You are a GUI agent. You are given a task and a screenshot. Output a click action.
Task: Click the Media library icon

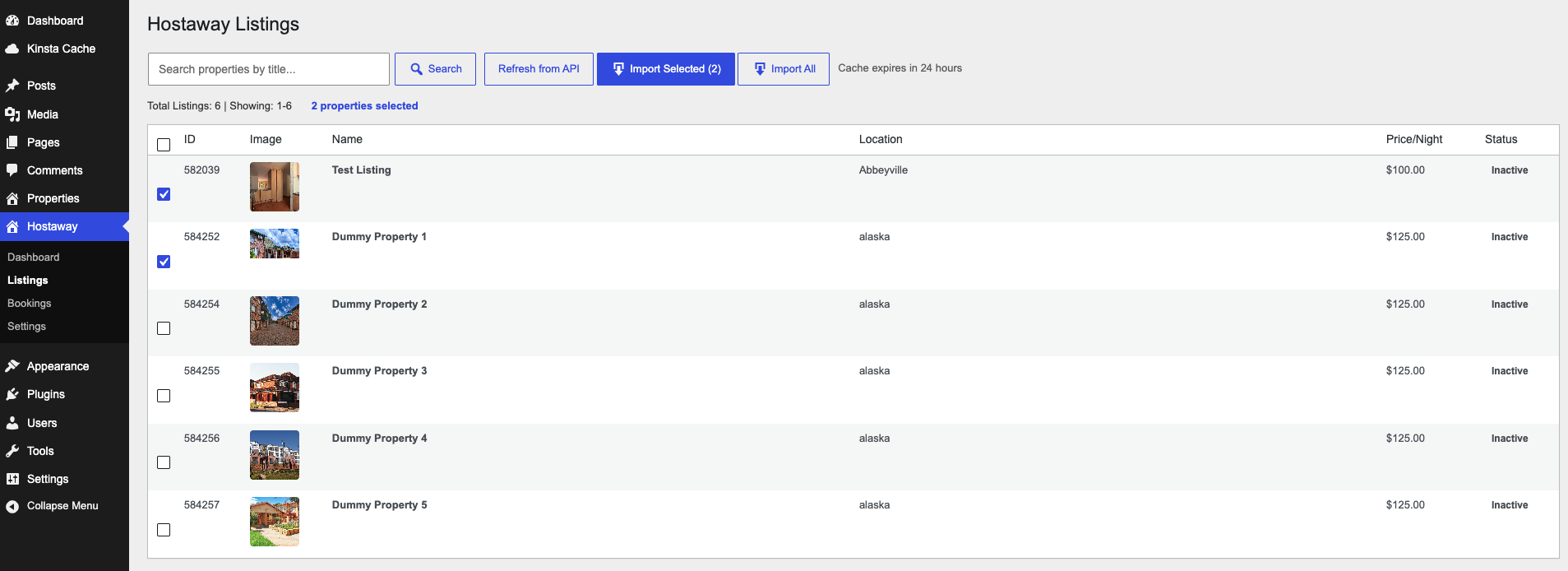coord(12,114)
